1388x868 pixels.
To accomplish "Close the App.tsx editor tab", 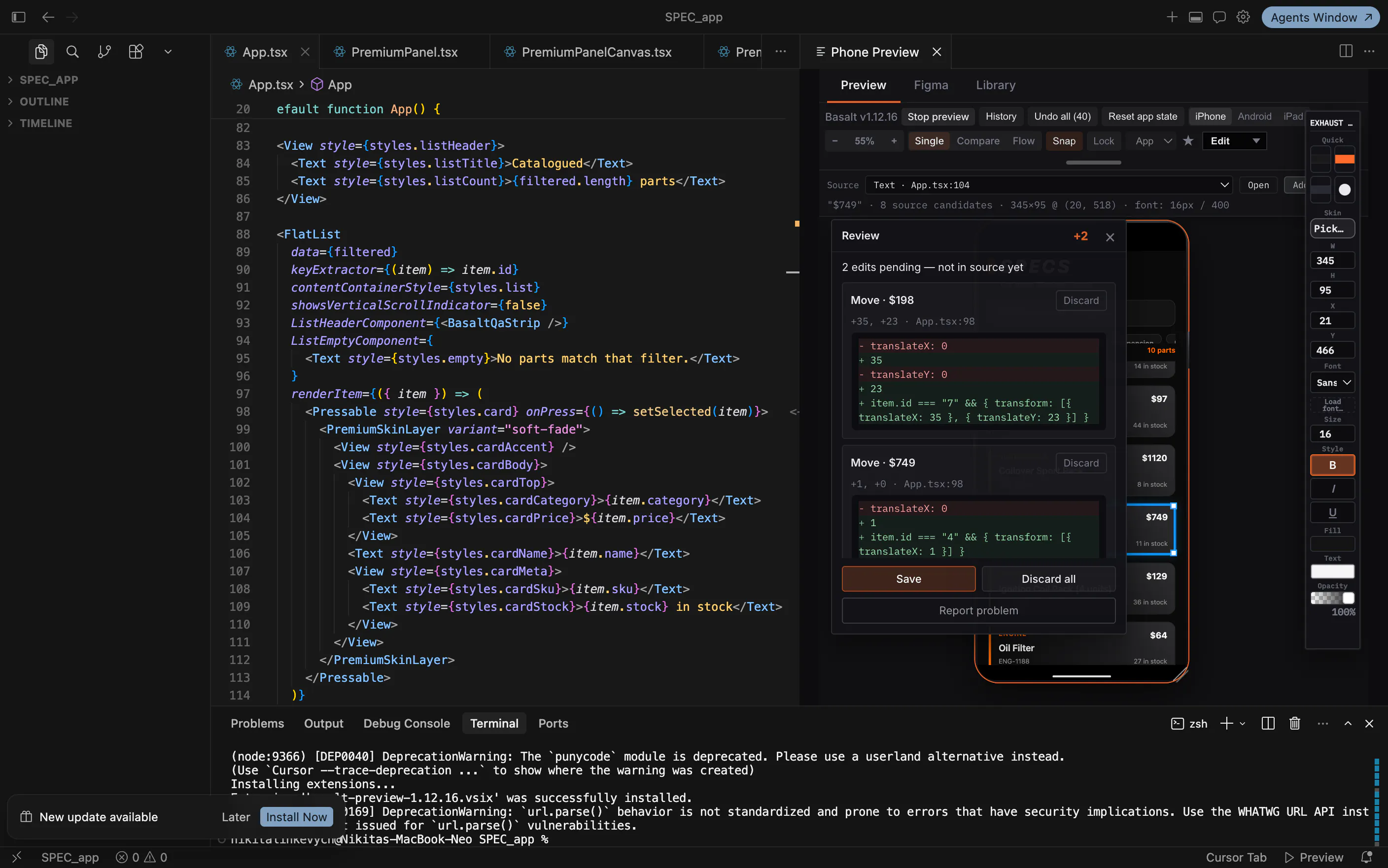I will click(306, 52).
